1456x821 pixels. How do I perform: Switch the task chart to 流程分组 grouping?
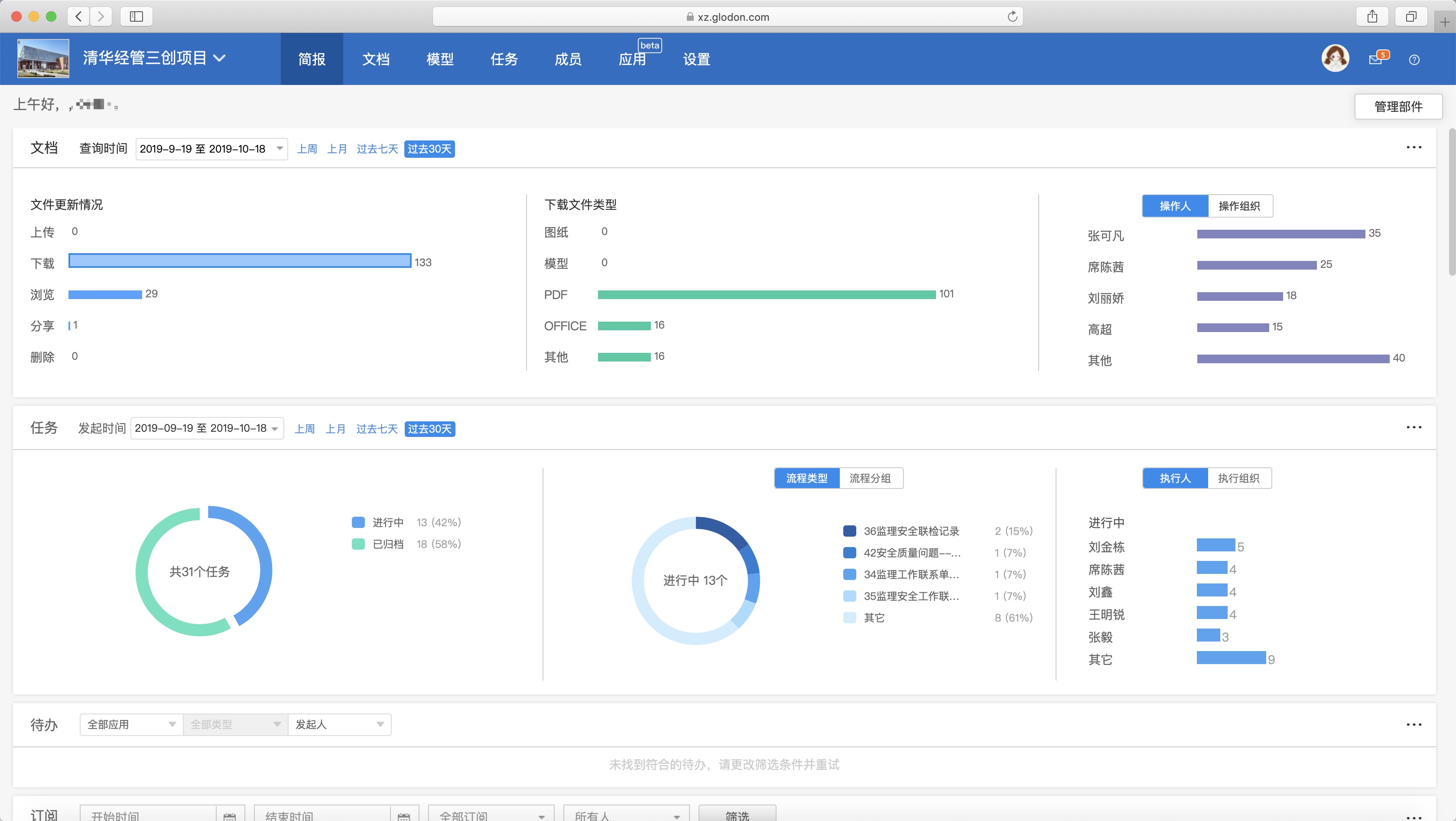(871, 478)
